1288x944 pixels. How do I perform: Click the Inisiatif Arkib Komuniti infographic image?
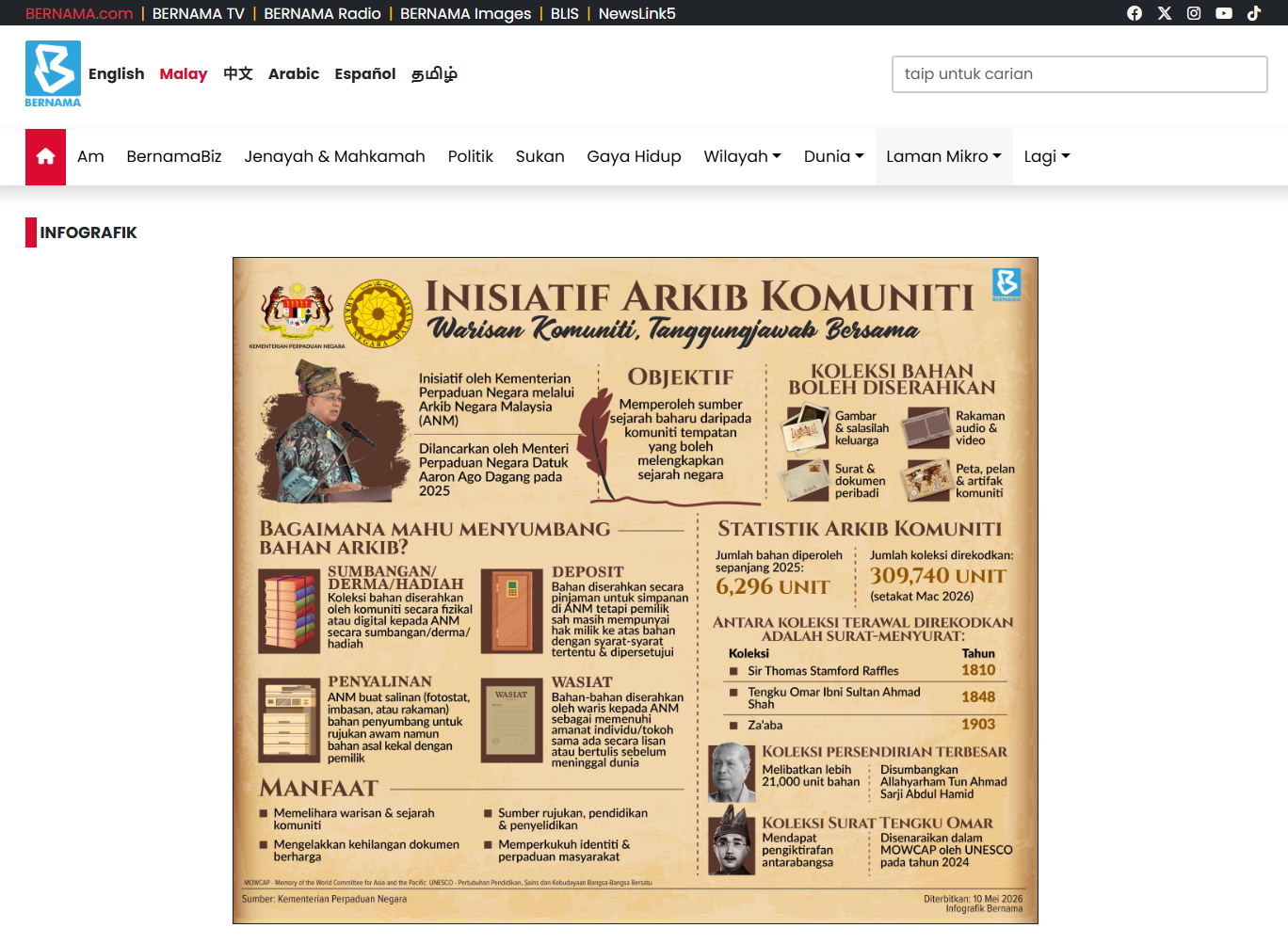(636, 590)
